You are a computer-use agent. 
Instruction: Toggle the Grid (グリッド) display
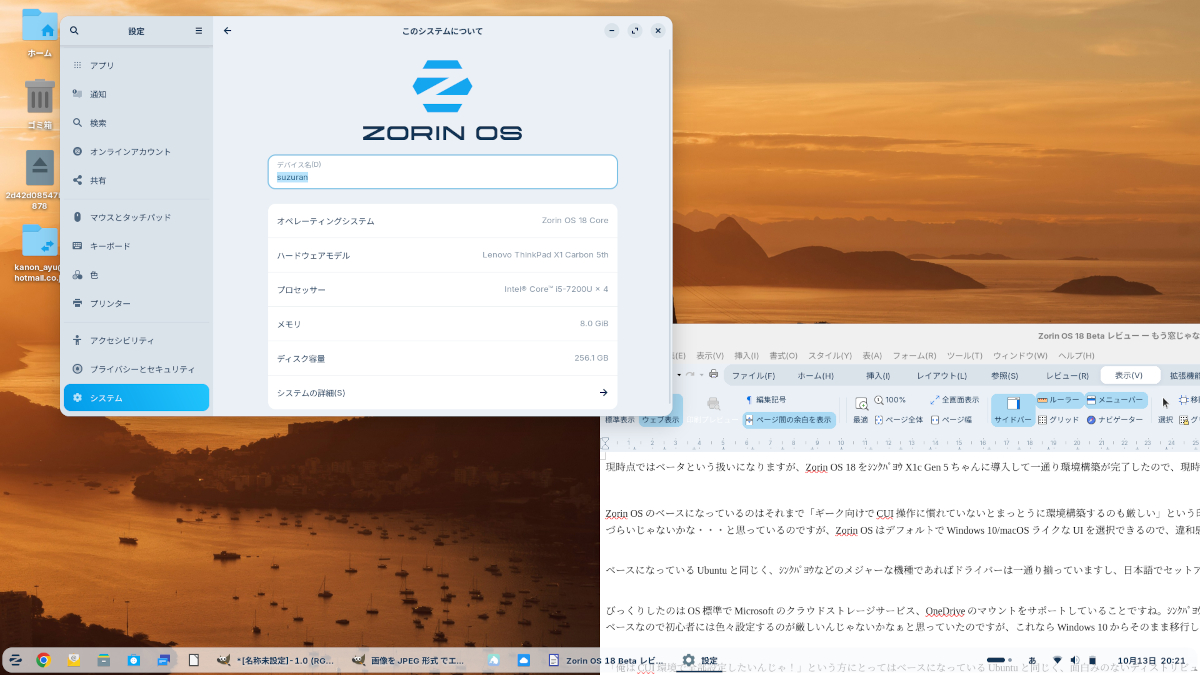pos(1059,420)
